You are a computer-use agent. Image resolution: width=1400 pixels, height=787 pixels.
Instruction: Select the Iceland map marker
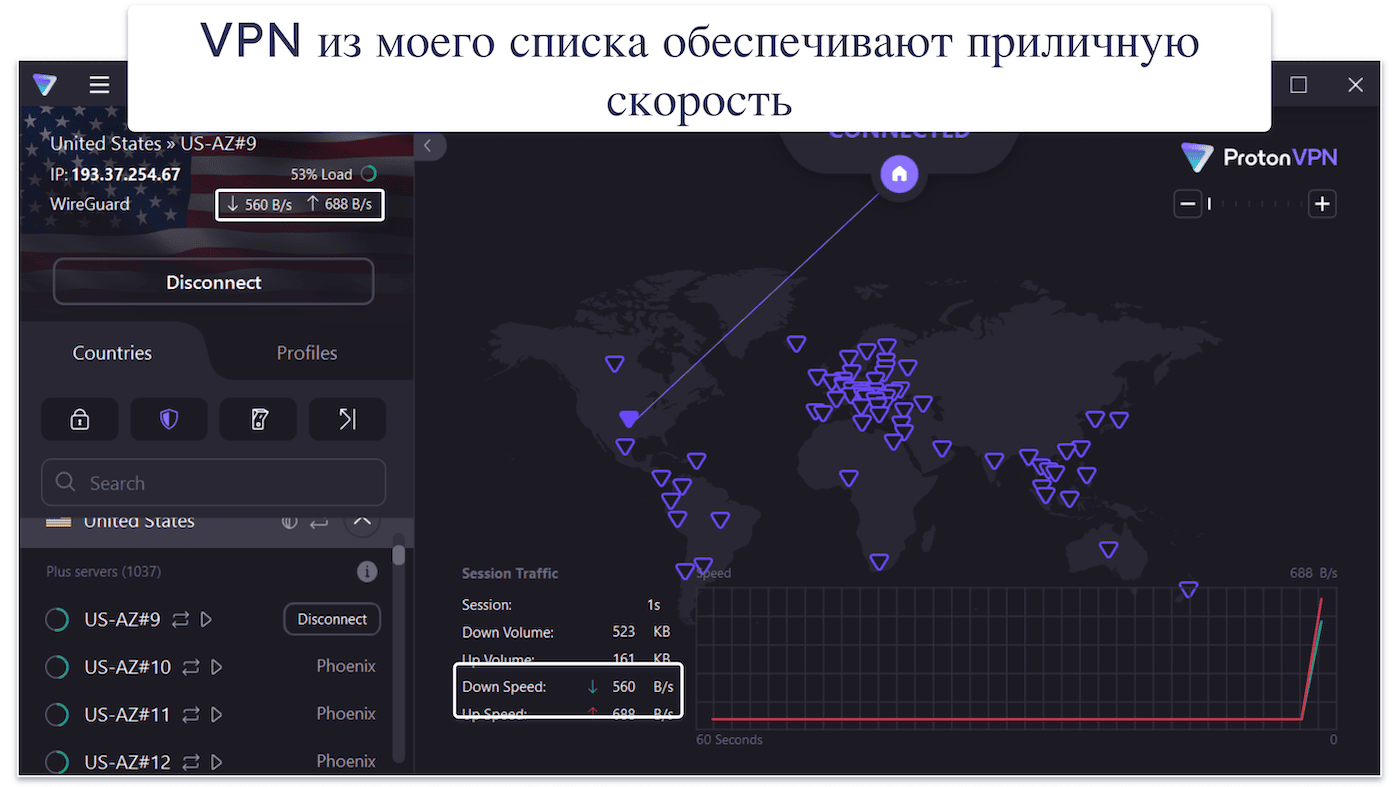796,344
